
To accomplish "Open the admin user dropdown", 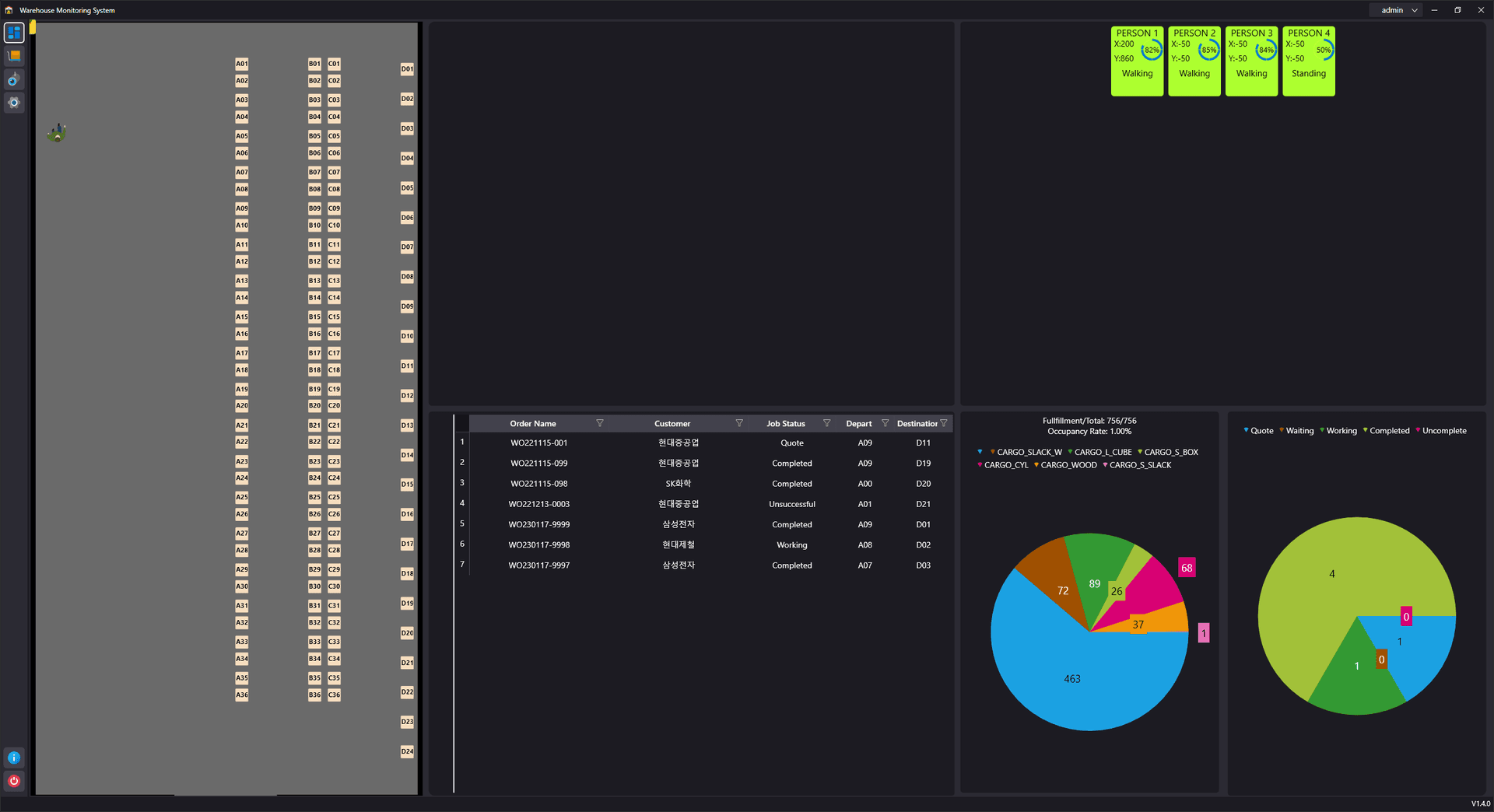I will point(1398,10).
